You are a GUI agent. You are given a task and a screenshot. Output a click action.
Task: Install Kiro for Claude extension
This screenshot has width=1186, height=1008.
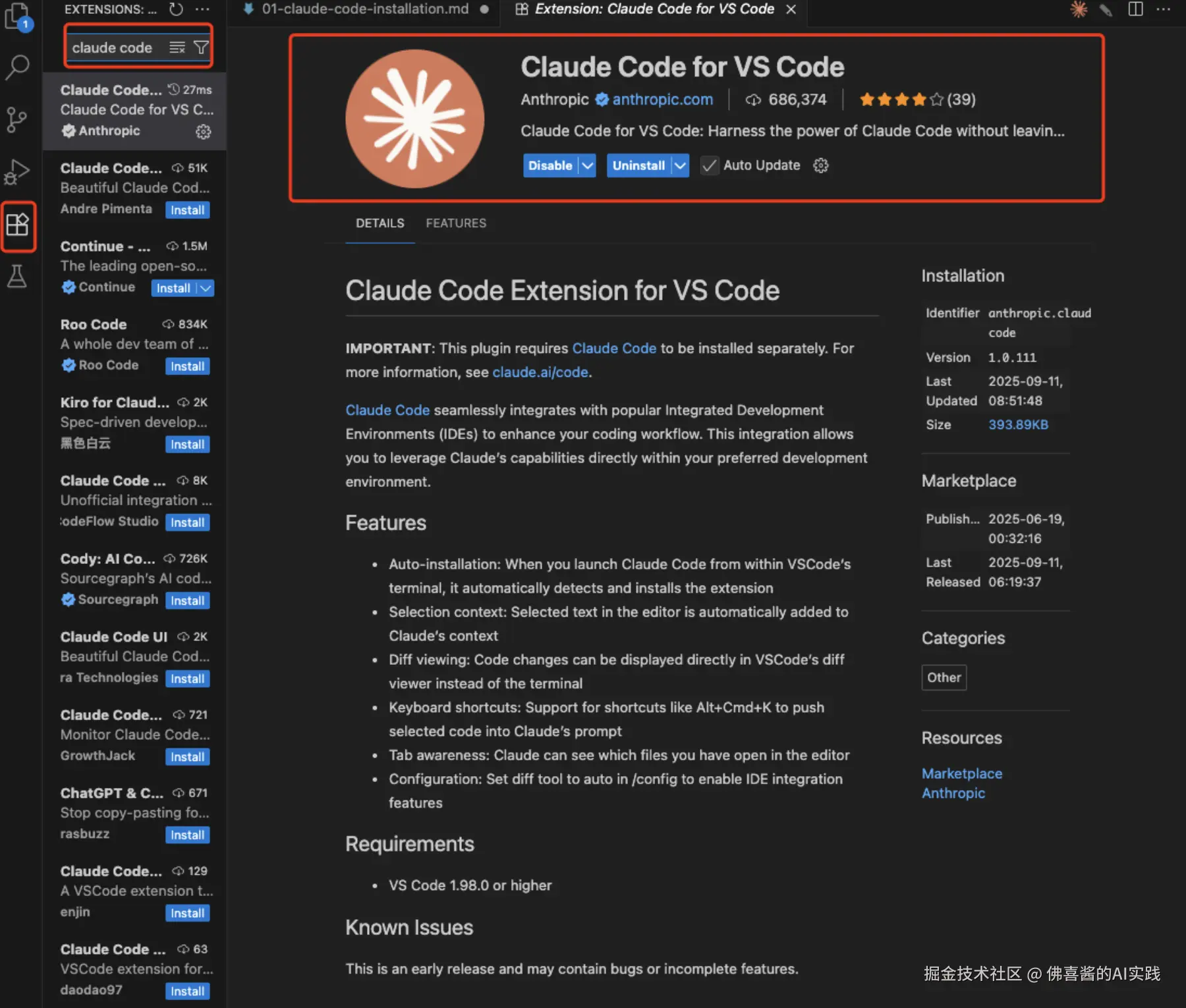pyautogui.click(x=188, y=445)
